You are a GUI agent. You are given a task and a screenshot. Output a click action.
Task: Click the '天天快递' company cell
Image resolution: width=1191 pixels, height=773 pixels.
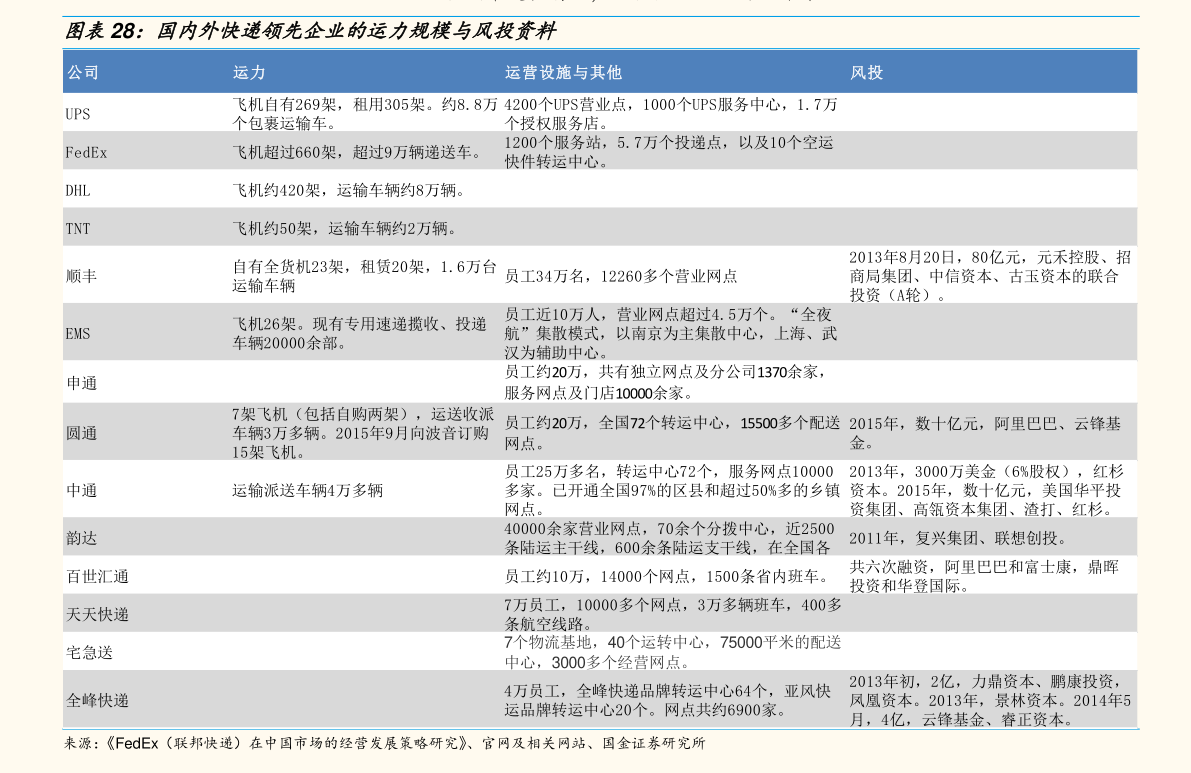coord(97,614)
